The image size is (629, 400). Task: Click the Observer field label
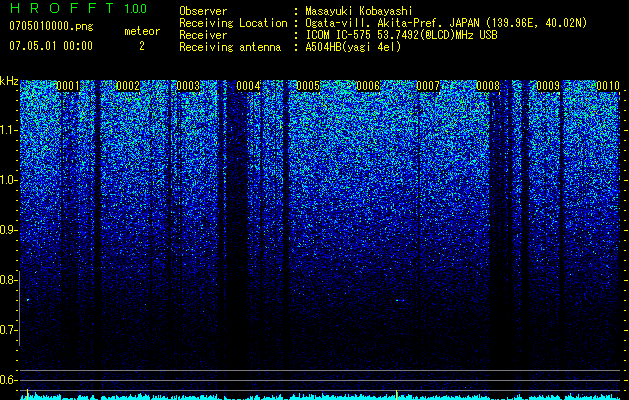coord(203,11)
